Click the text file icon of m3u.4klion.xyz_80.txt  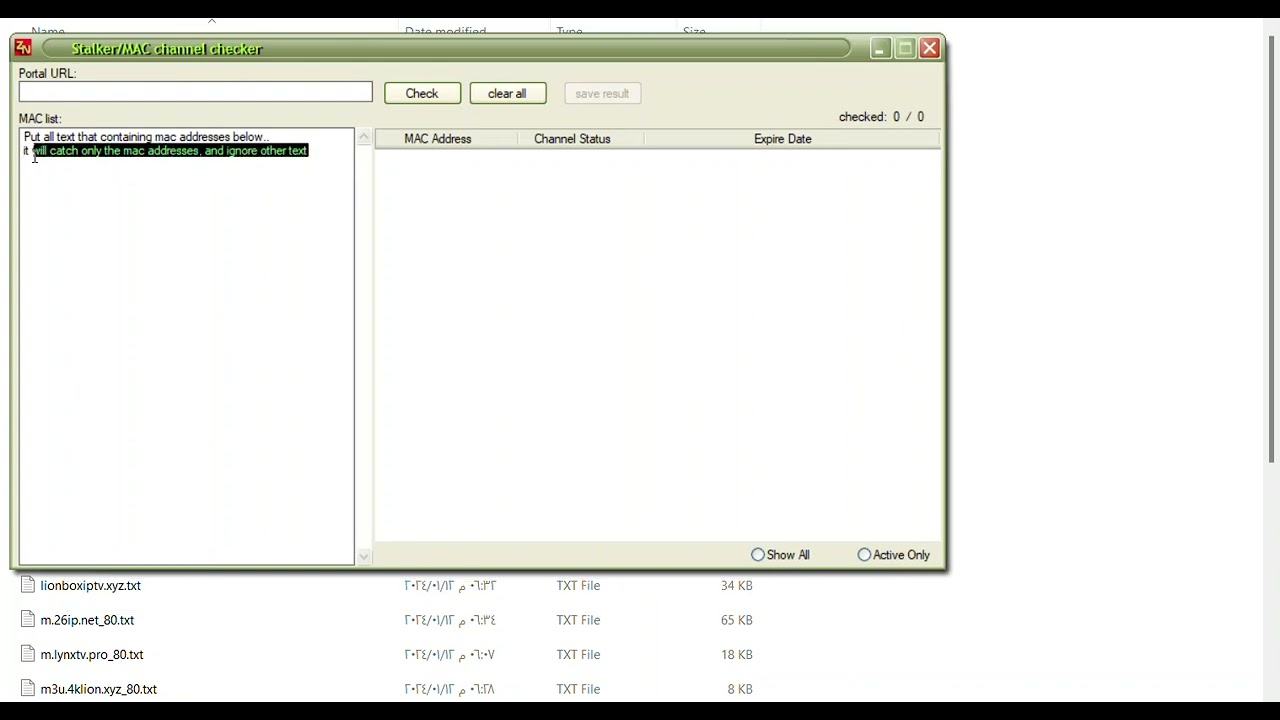(x=28, y=689)
